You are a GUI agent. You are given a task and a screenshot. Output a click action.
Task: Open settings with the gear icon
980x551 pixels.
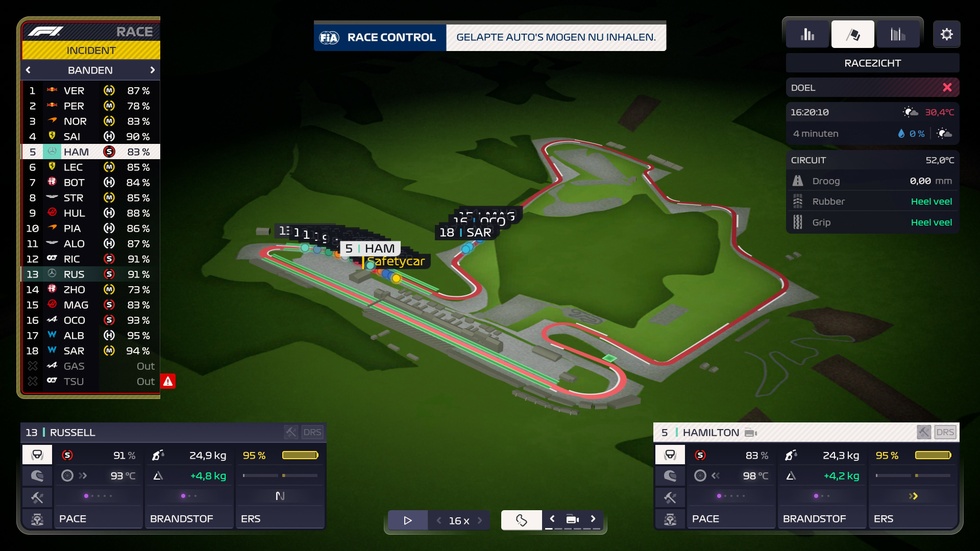(946, 34)
